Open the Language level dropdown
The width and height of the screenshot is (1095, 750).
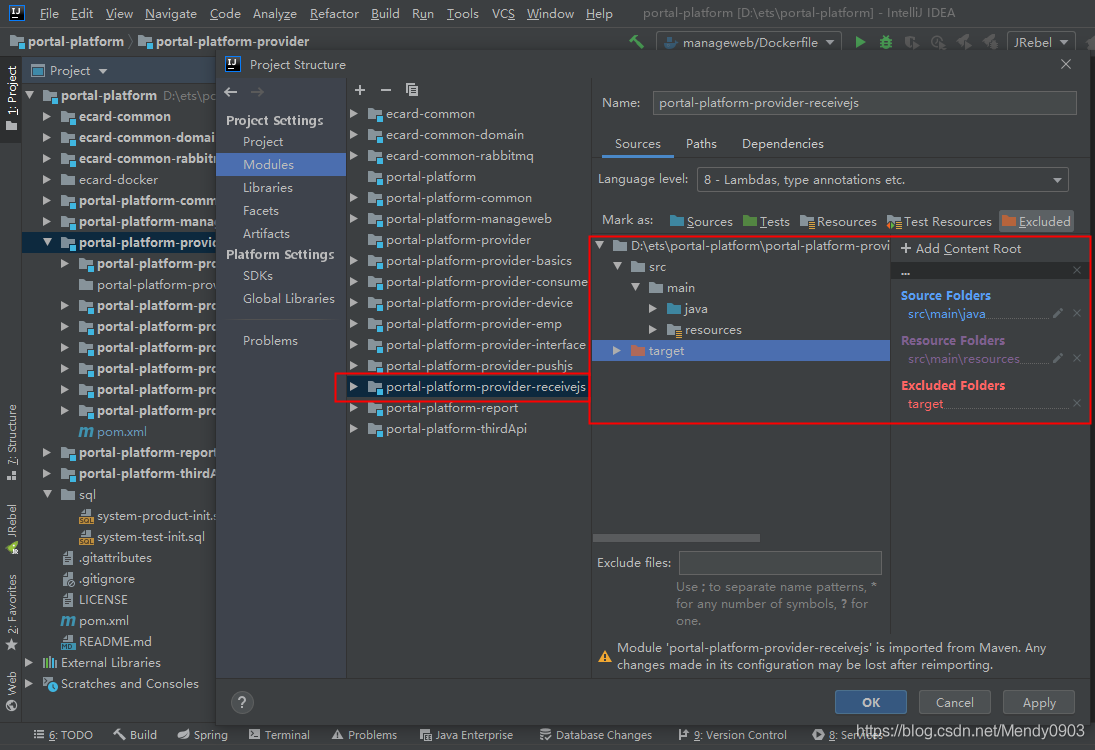[883, 179]
